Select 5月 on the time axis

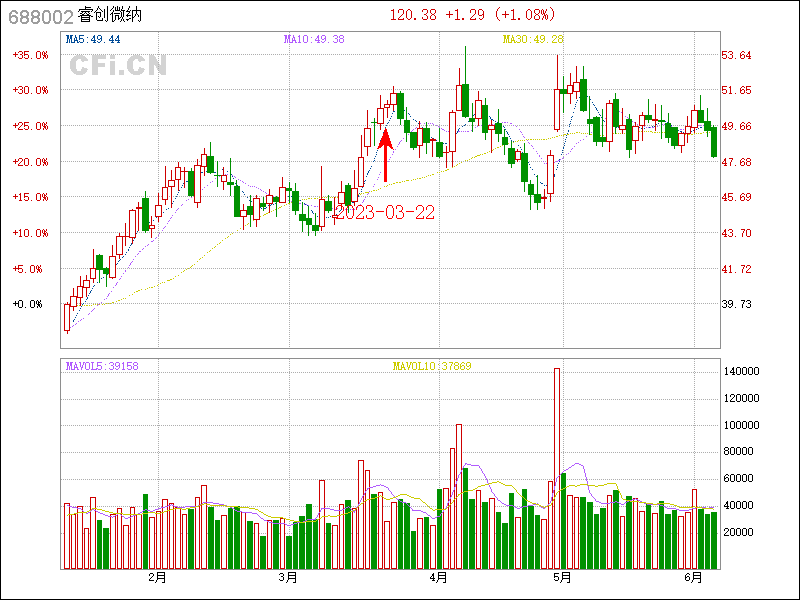coord(562,578)
